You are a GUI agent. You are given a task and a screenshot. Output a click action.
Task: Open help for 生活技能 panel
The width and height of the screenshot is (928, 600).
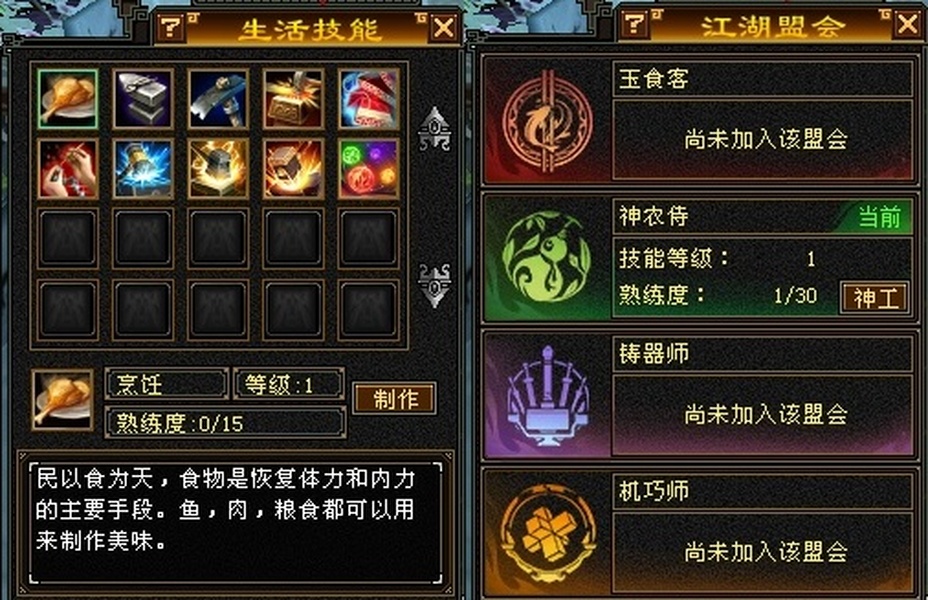pos(170,27)
